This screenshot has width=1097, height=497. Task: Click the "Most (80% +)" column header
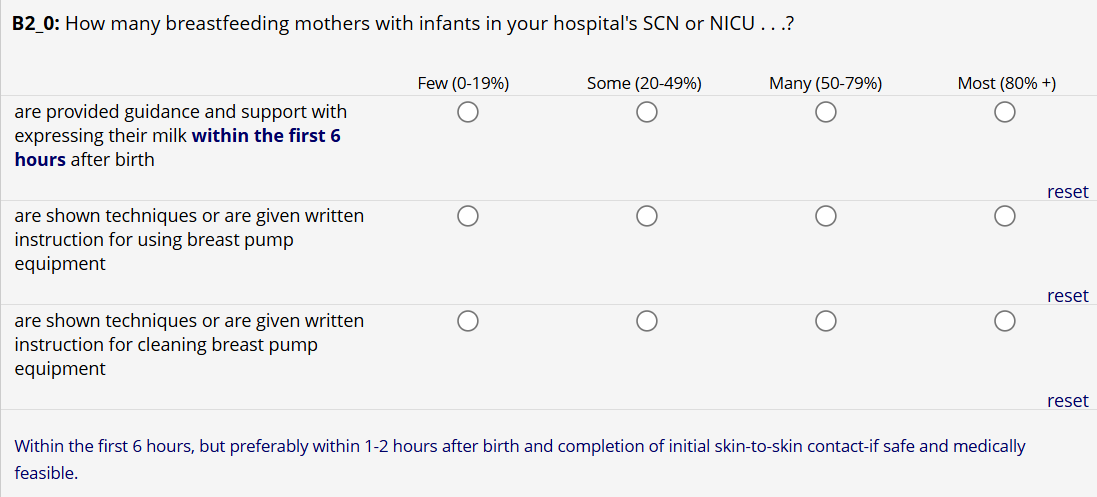click(1006, 83)
